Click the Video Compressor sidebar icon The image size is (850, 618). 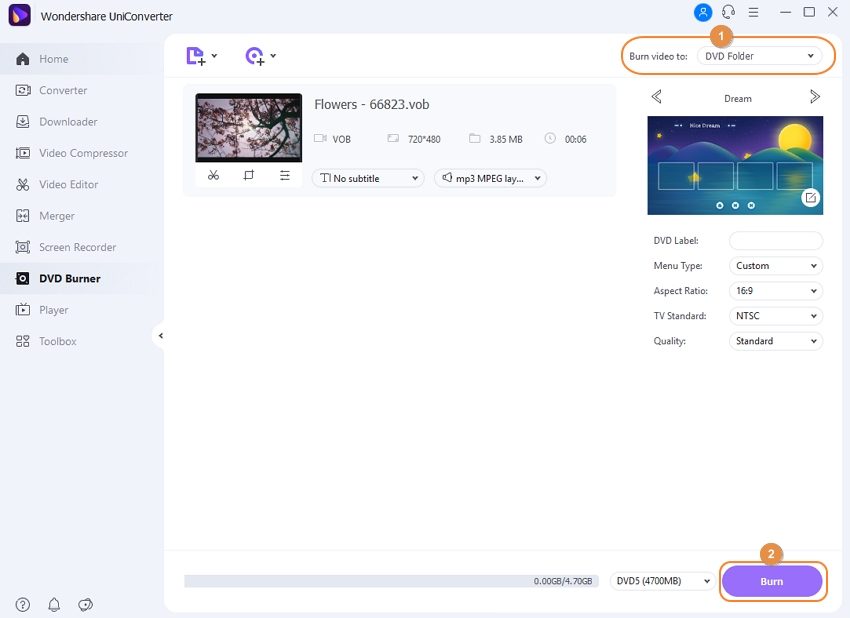(23, 153)
